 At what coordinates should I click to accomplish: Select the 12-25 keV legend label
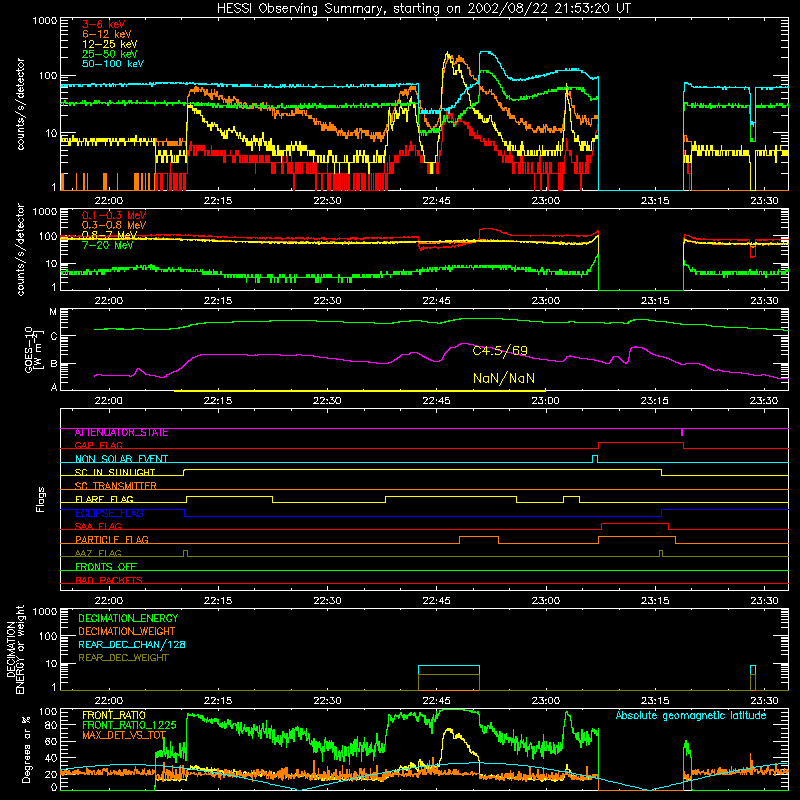coord(109,44)
